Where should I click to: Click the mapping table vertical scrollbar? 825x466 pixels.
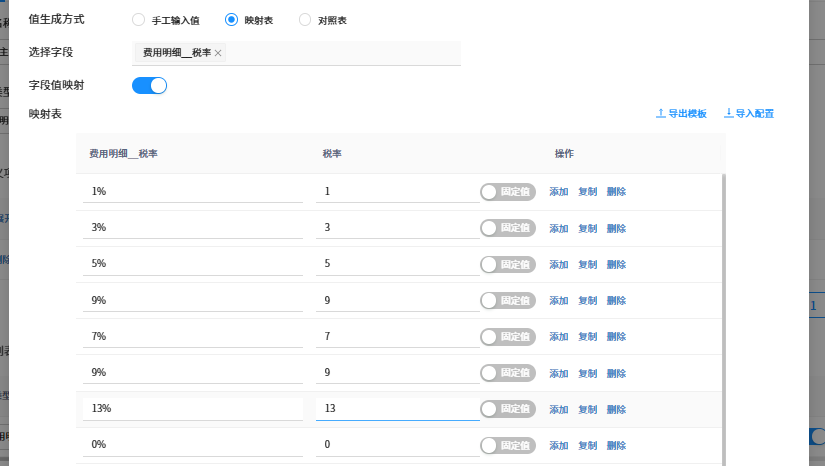724,320
